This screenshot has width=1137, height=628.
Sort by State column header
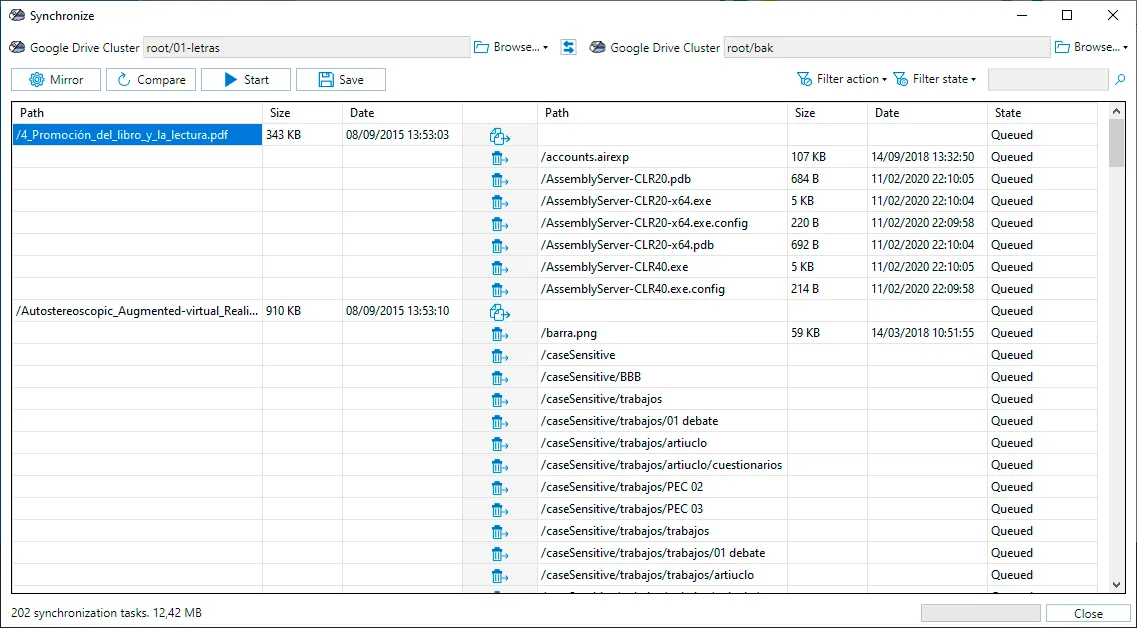[1042, 113]
